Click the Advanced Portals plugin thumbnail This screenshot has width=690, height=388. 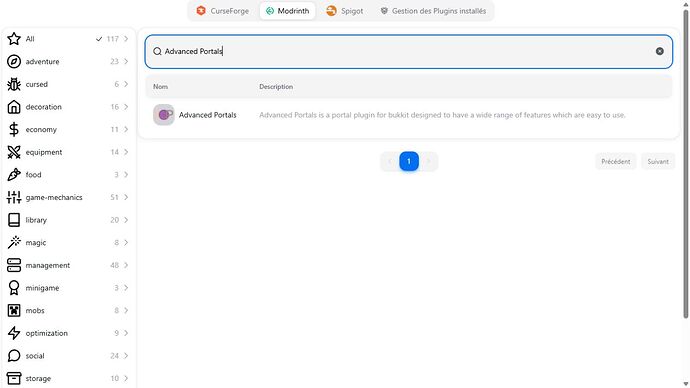pyautogui.click(x=164, y=115)
